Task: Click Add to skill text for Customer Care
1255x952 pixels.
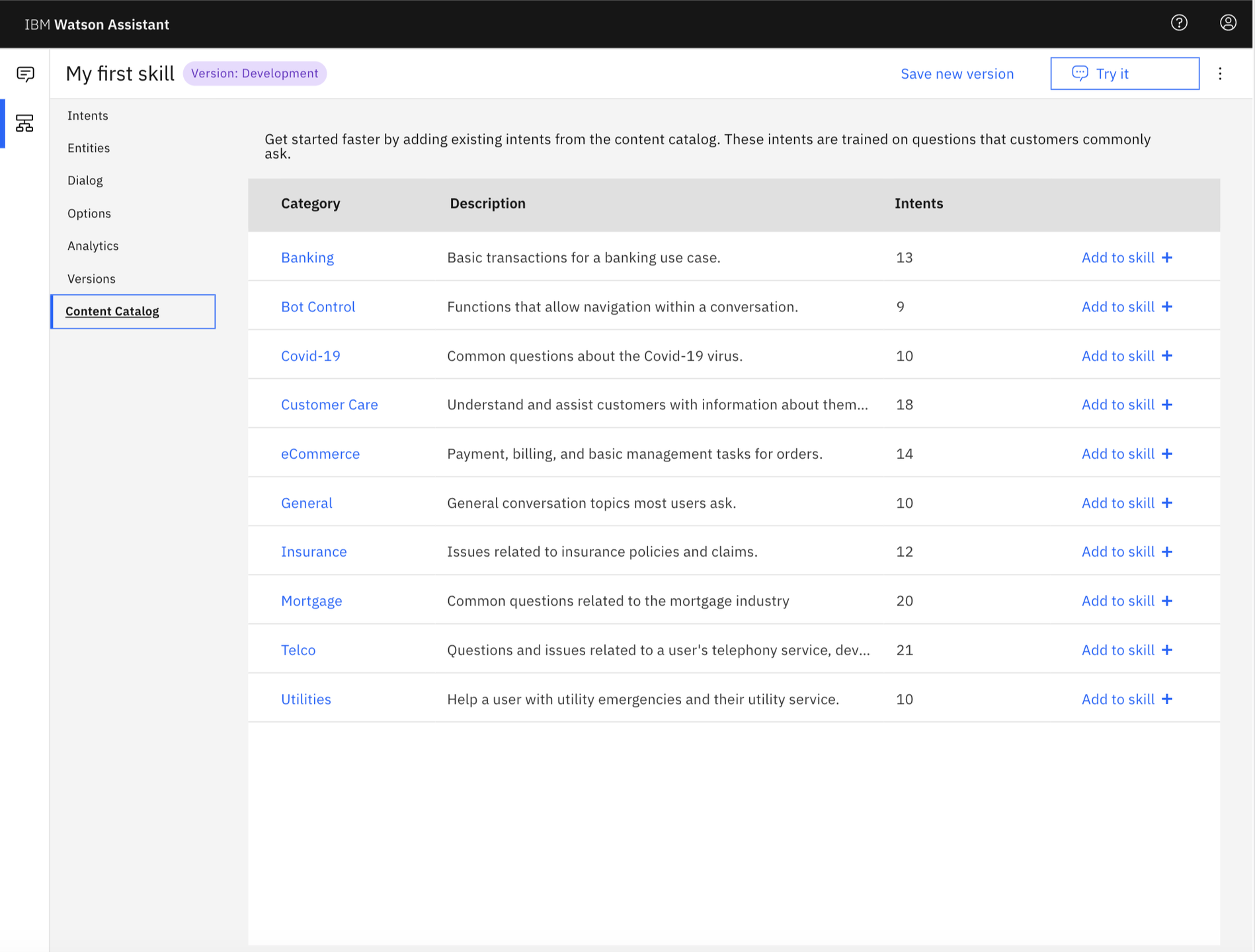Action: tap(1118, 405)
